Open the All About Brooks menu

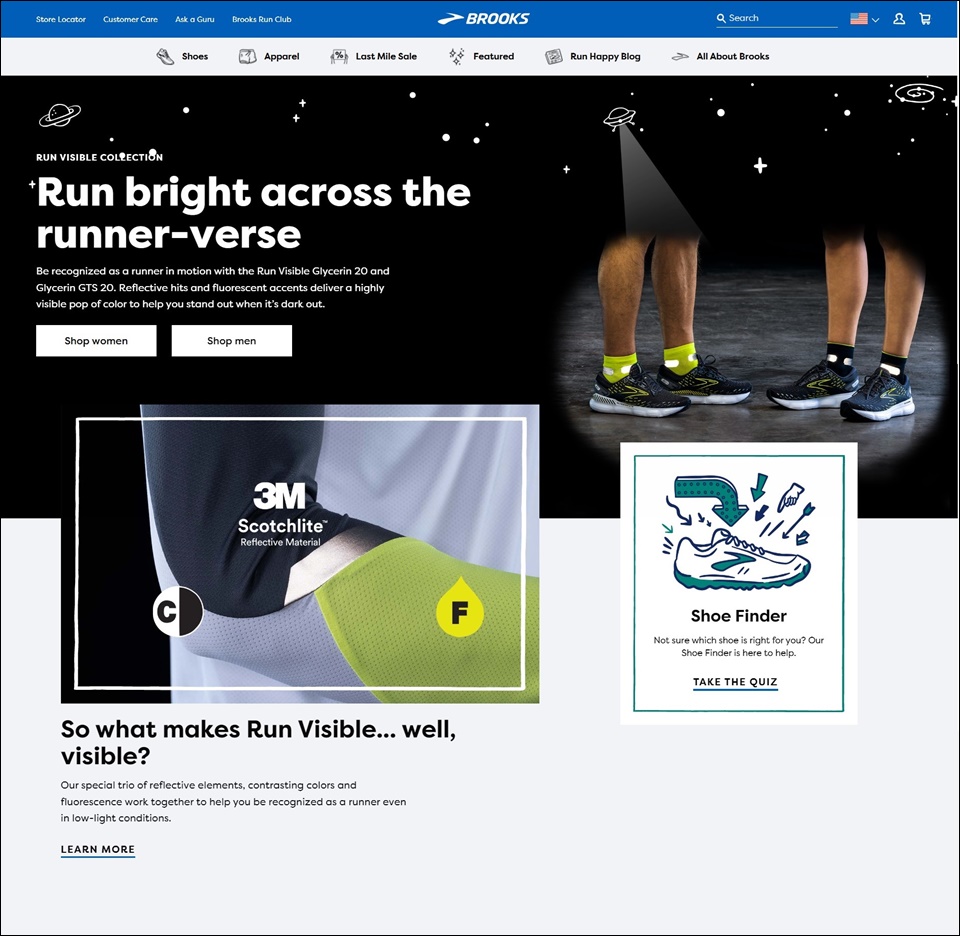[733, 56]
